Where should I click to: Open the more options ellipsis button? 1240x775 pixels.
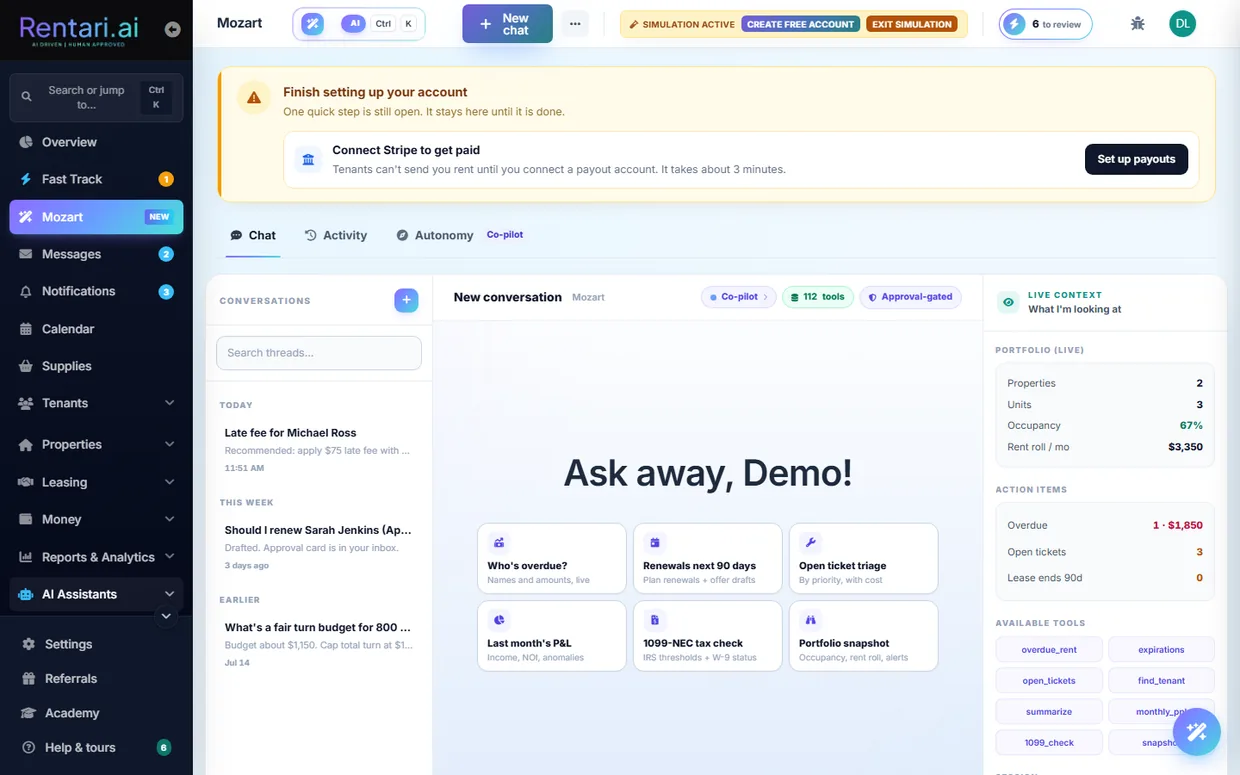click(x=575, y=24)
